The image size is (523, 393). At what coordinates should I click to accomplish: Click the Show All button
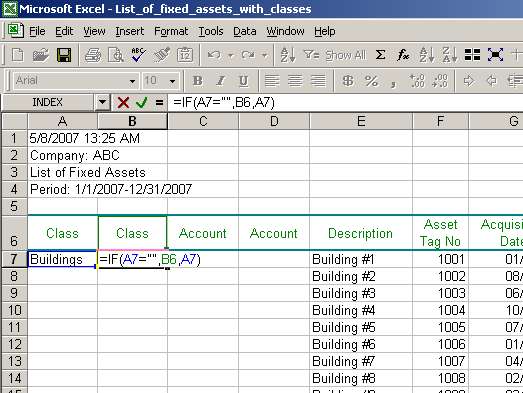[345, 55]
